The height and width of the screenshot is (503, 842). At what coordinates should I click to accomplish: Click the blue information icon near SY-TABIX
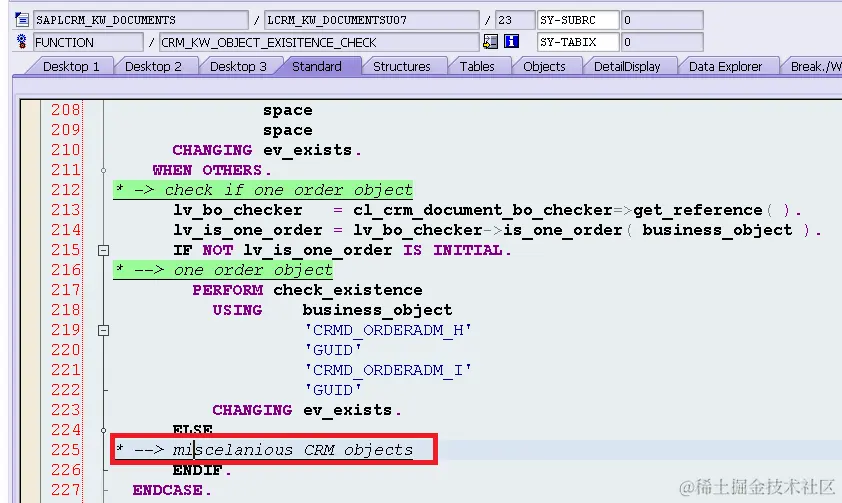(511, 41)
